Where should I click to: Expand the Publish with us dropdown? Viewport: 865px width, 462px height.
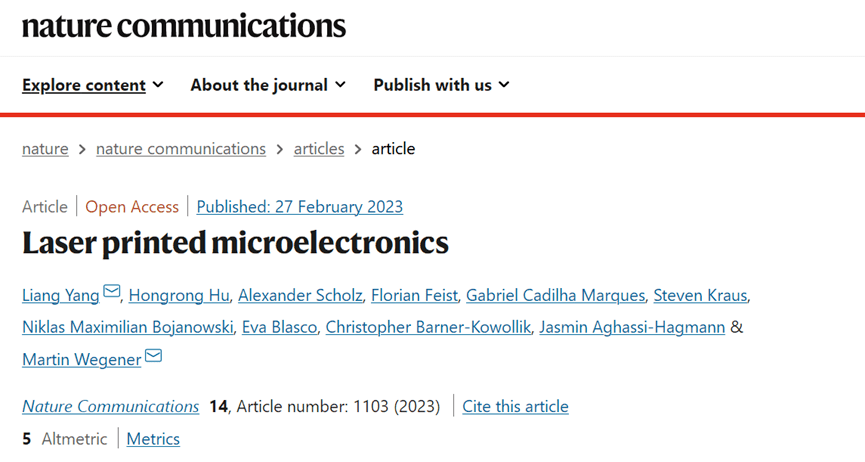441,85
